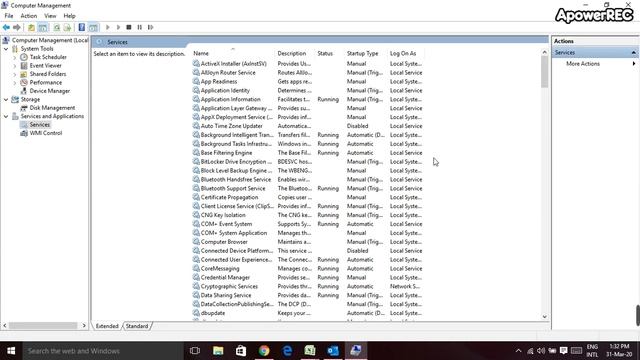The image size is (640, 360).
Task: Open the Help menu
Action: pos(69,16)
